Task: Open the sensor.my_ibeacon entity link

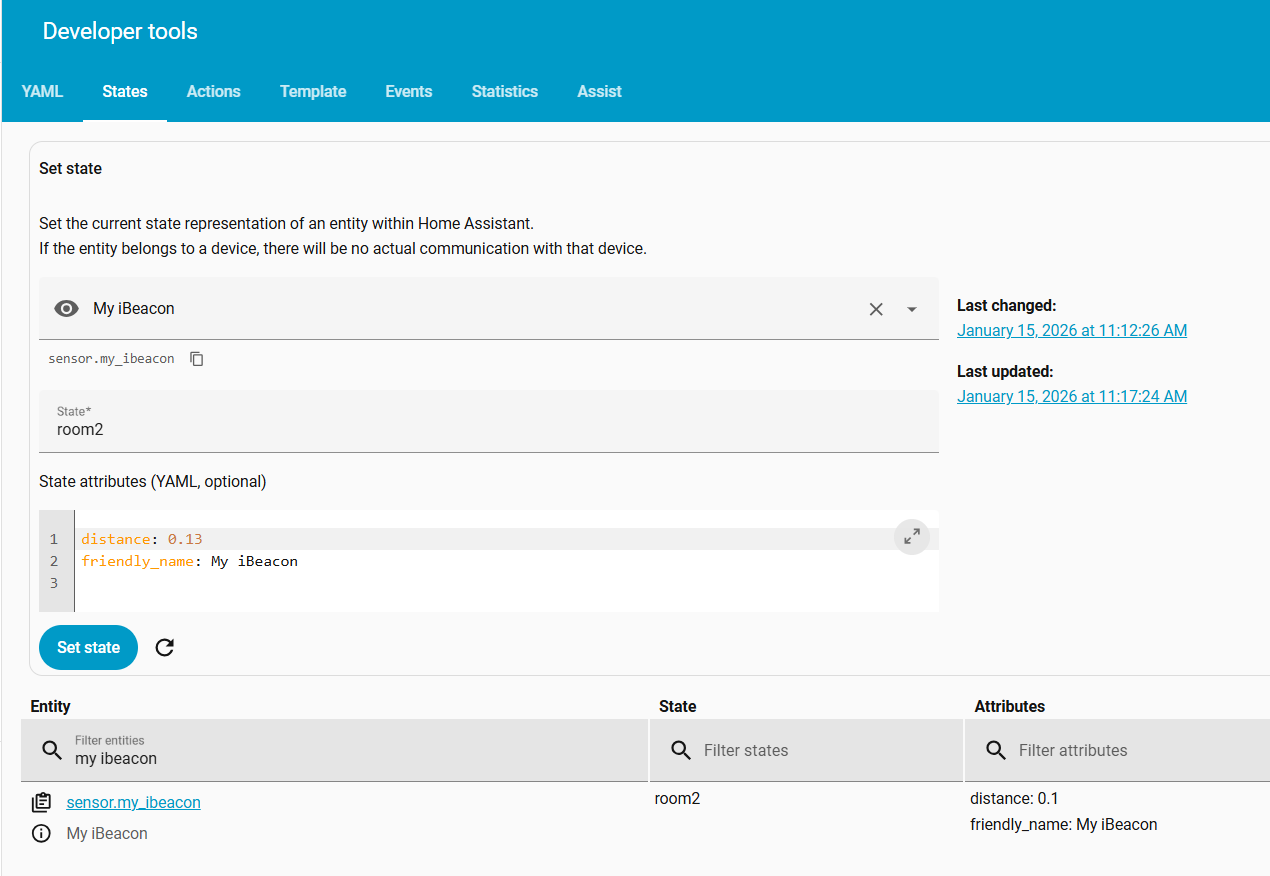Action: click(133, 802)
